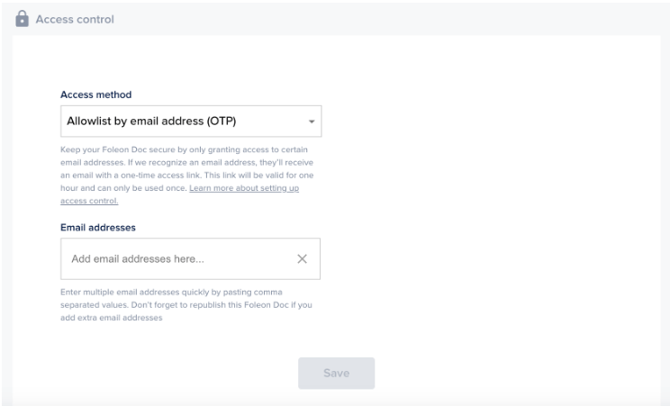This screenshot has height=406, width=670.
Task: Click the Save button
Action: 336,373
